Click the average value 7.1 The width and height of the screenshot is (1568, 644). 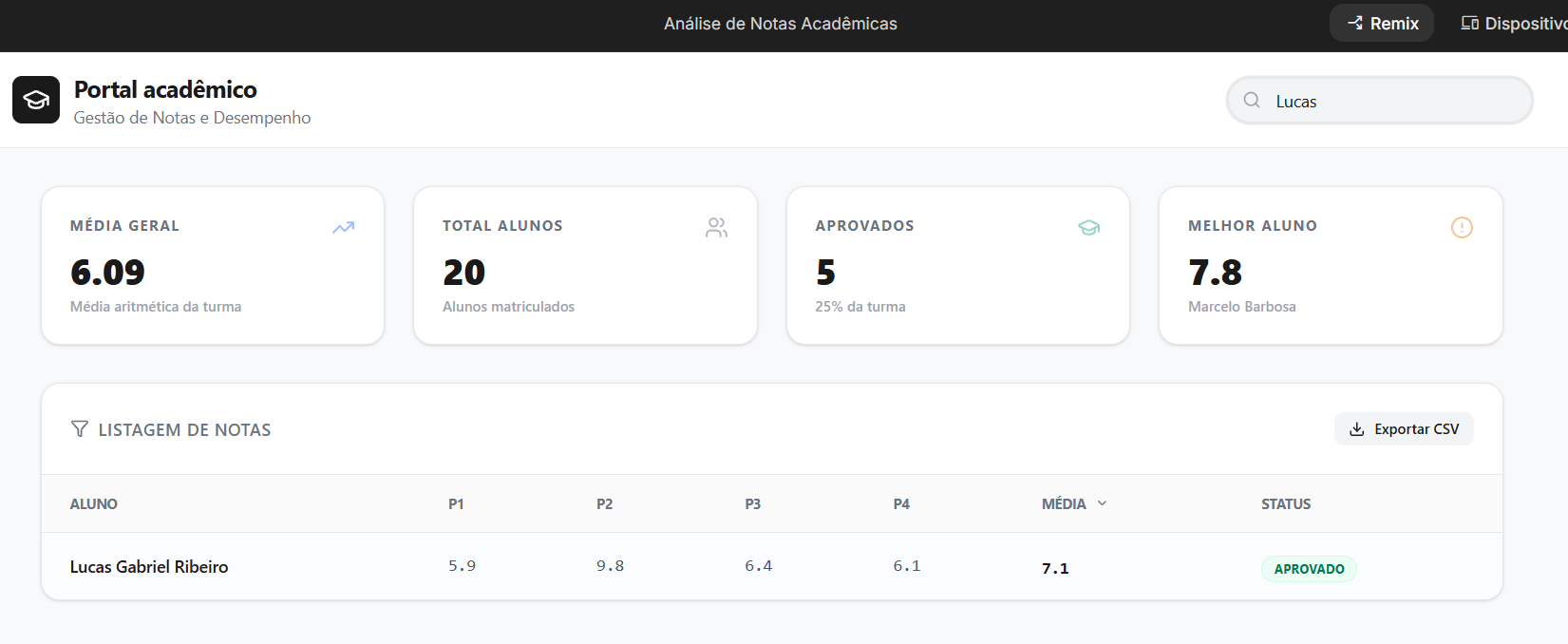point(1055,568)
